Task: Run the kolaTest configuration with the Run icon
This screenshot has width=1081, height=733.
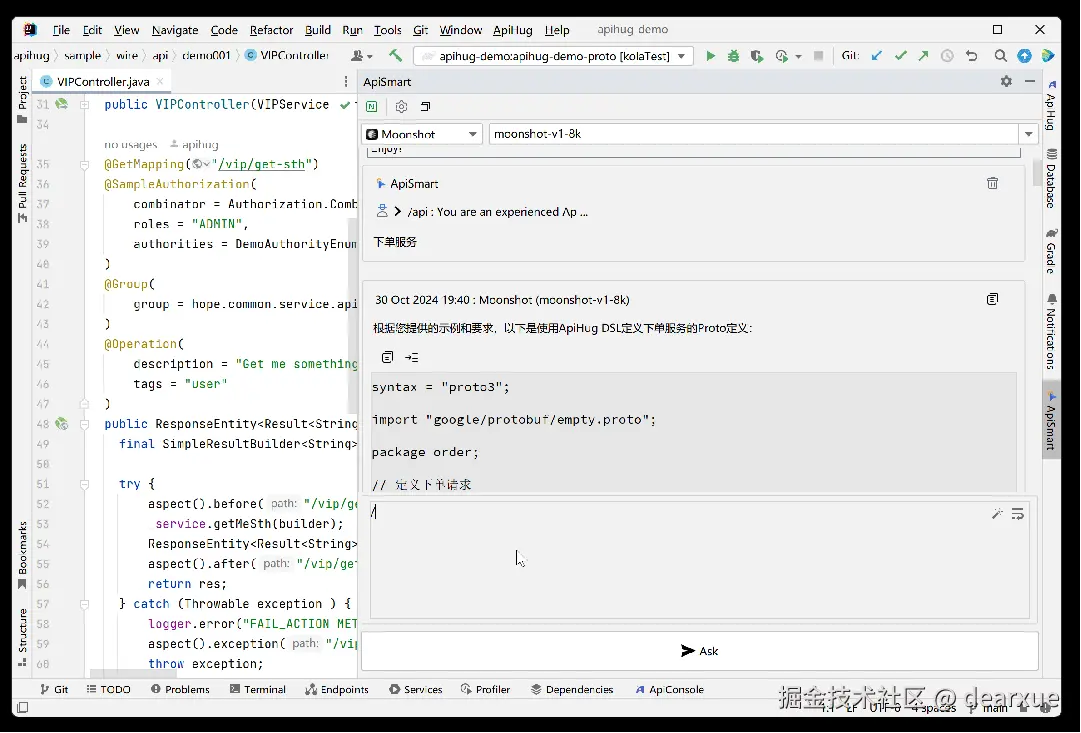Action: click(710, 56)
